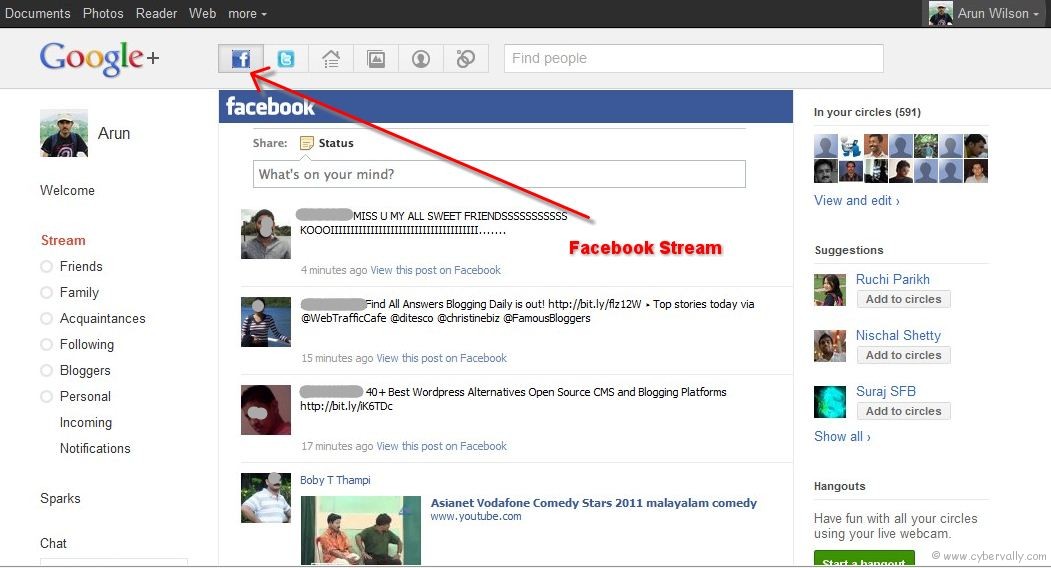This screenshot has height=568, width=1051.
Task: Open Boby T Thampi's profile picture
Action: 266,498
